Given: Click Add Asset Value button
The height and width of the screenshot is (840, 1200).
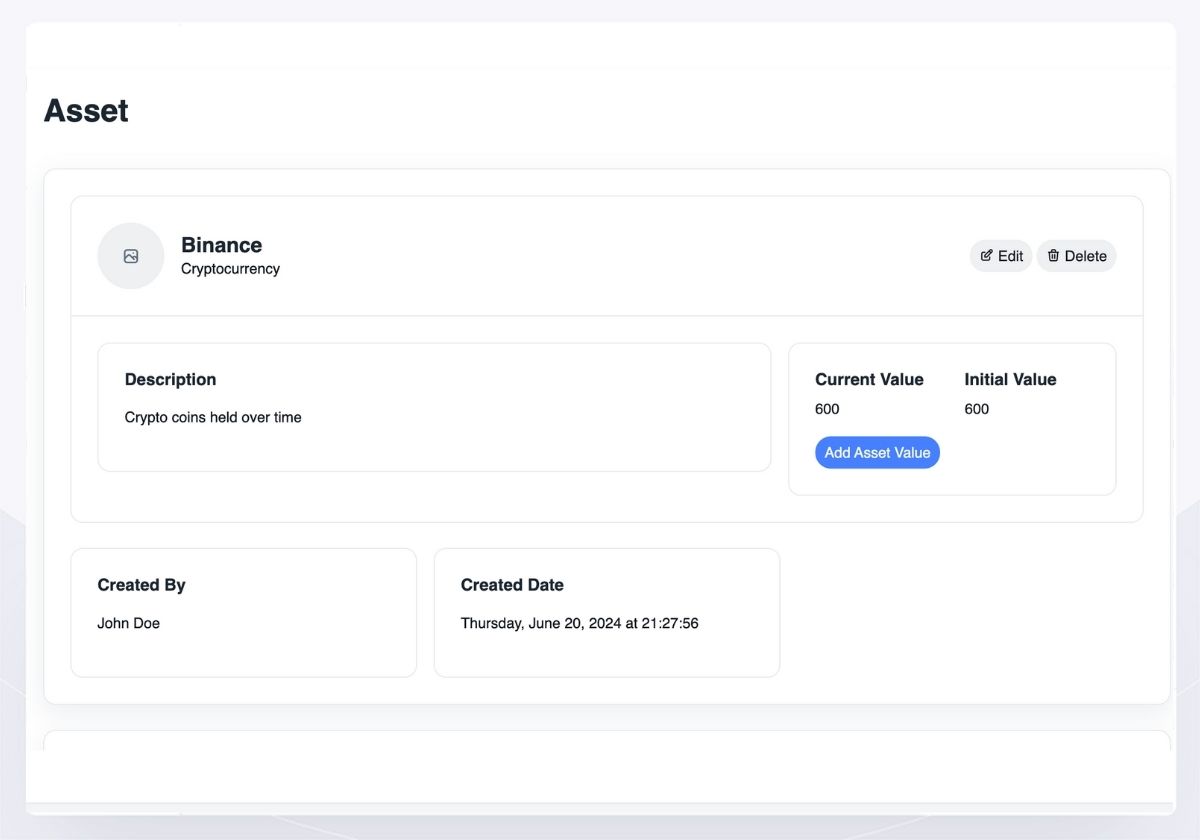Looking at the screenshot, I should pos(877,452).
